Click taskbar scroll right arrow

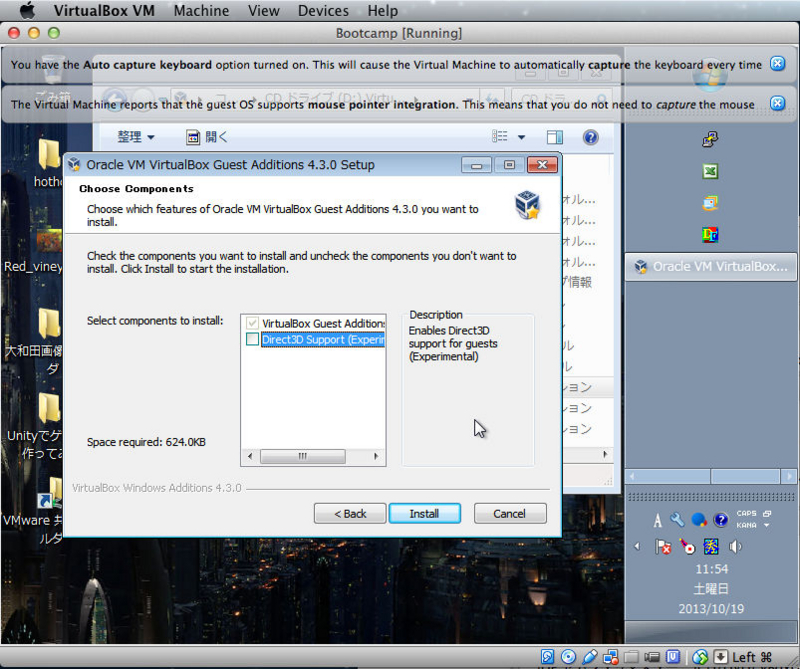[788, 477]
